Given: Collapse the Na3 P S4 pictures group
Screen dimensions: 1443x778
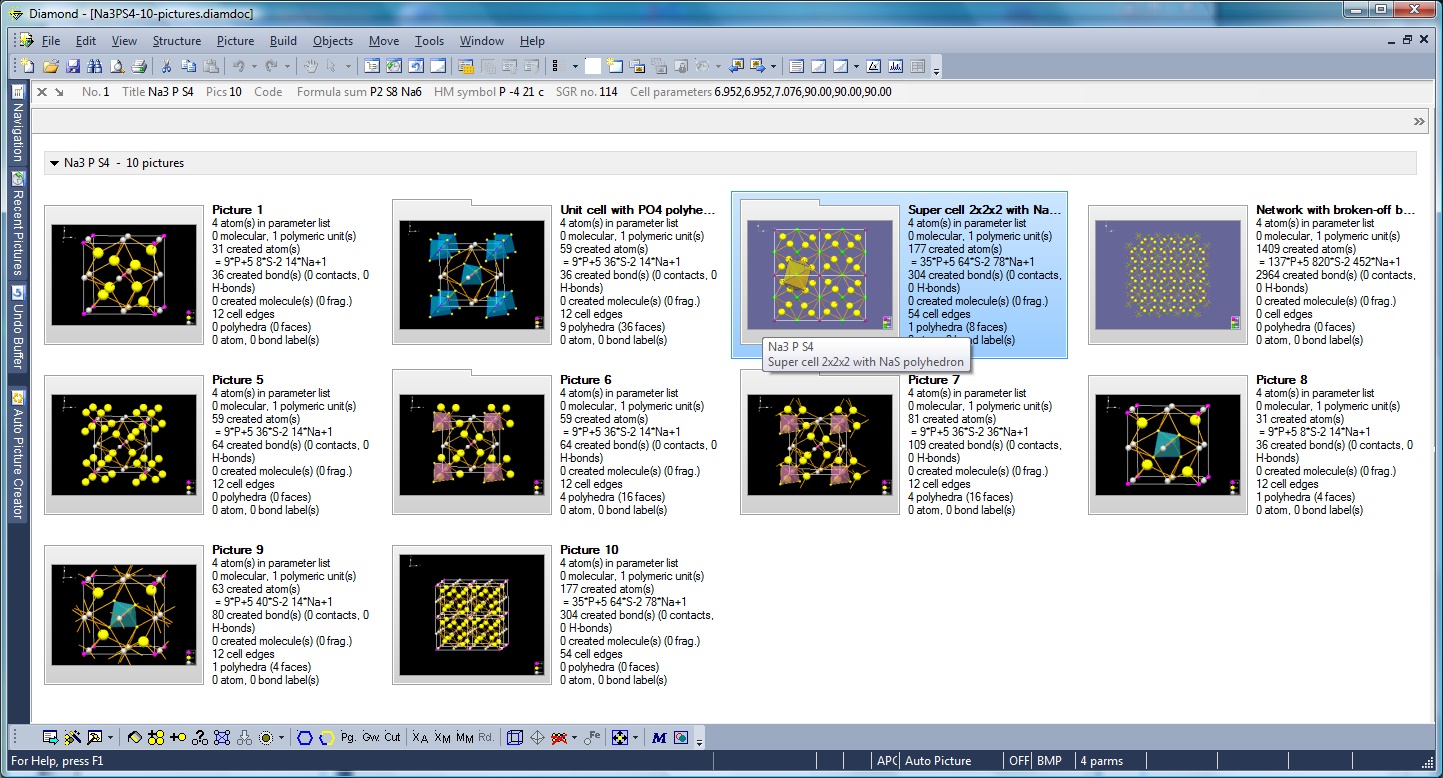Looking at the screenshot, I should pyautogui.click(x=54, y=163).
